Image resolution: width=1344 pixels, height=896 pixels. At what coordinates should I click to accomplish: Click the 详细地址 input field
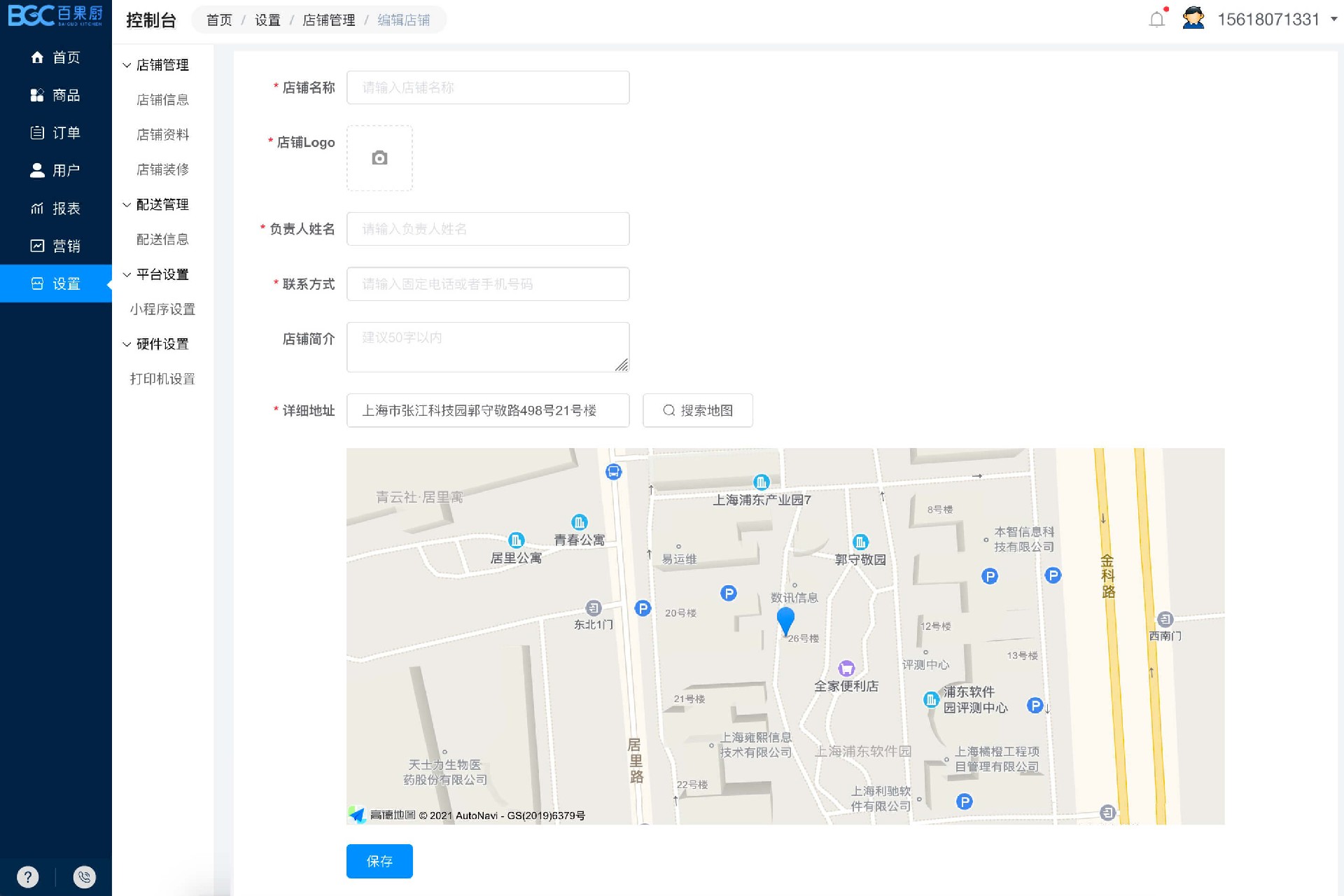point(488,410)
